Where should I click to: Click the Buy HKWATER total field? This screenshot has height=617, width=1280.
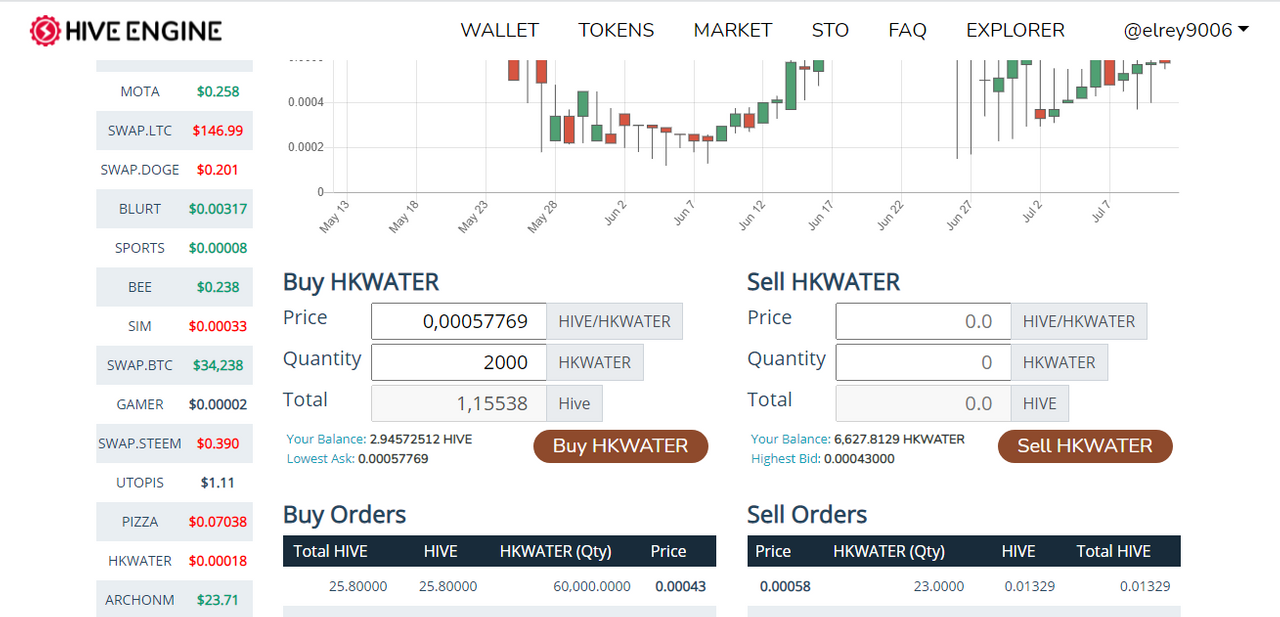(x=459, y=404)
